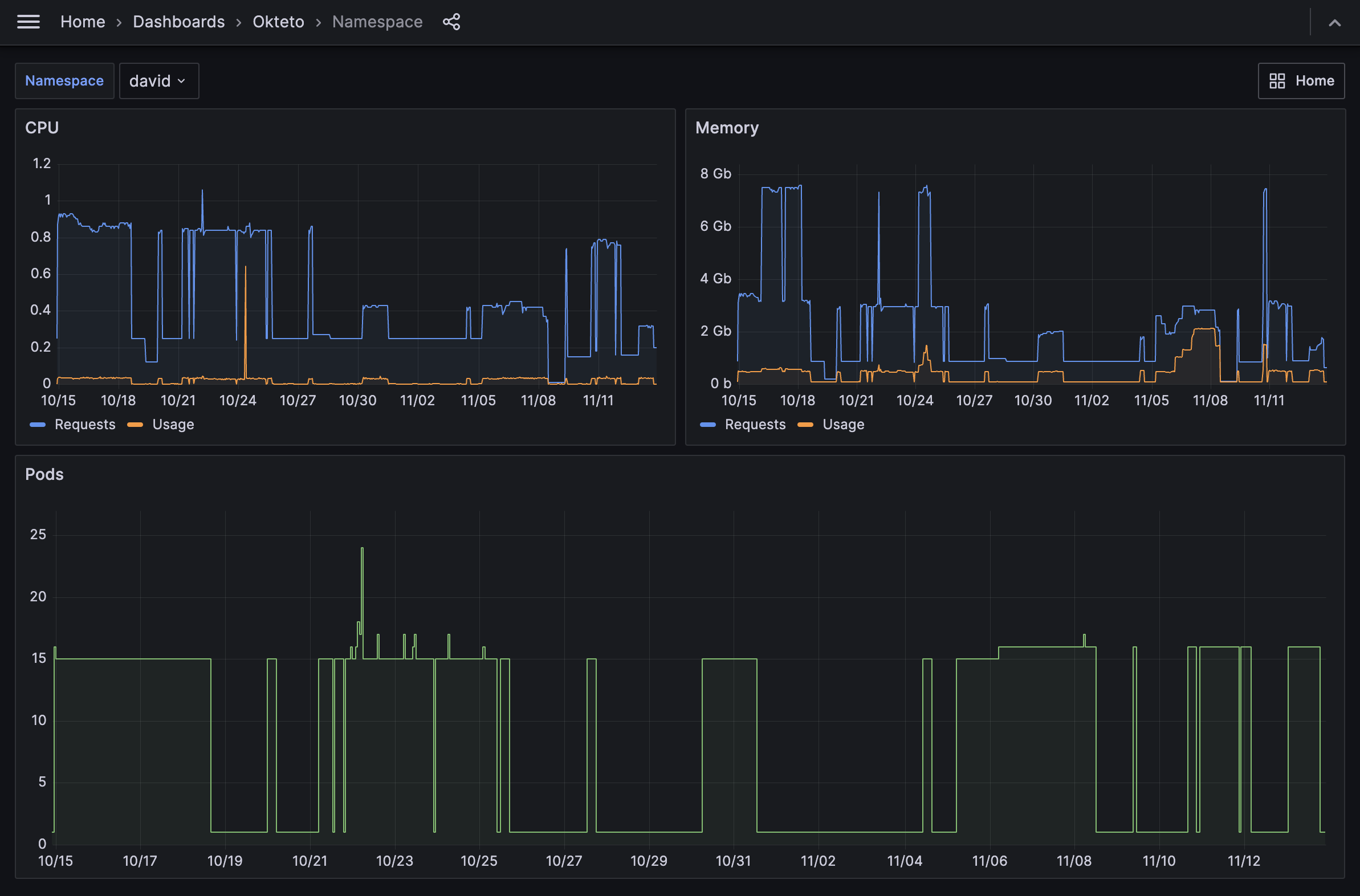Viewport: 1360px width, 896px height.
Task: Click the dashboard grid icon on Home button
Action: tap(1278, 80)
